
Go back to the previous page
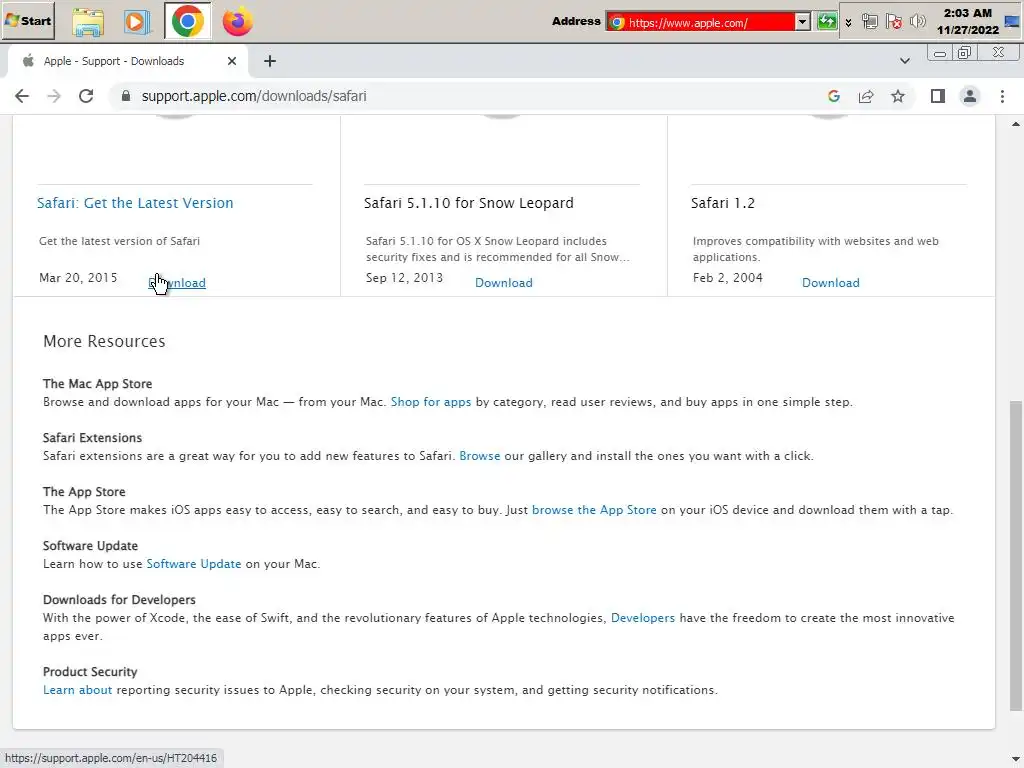click(x=22, y=96)
